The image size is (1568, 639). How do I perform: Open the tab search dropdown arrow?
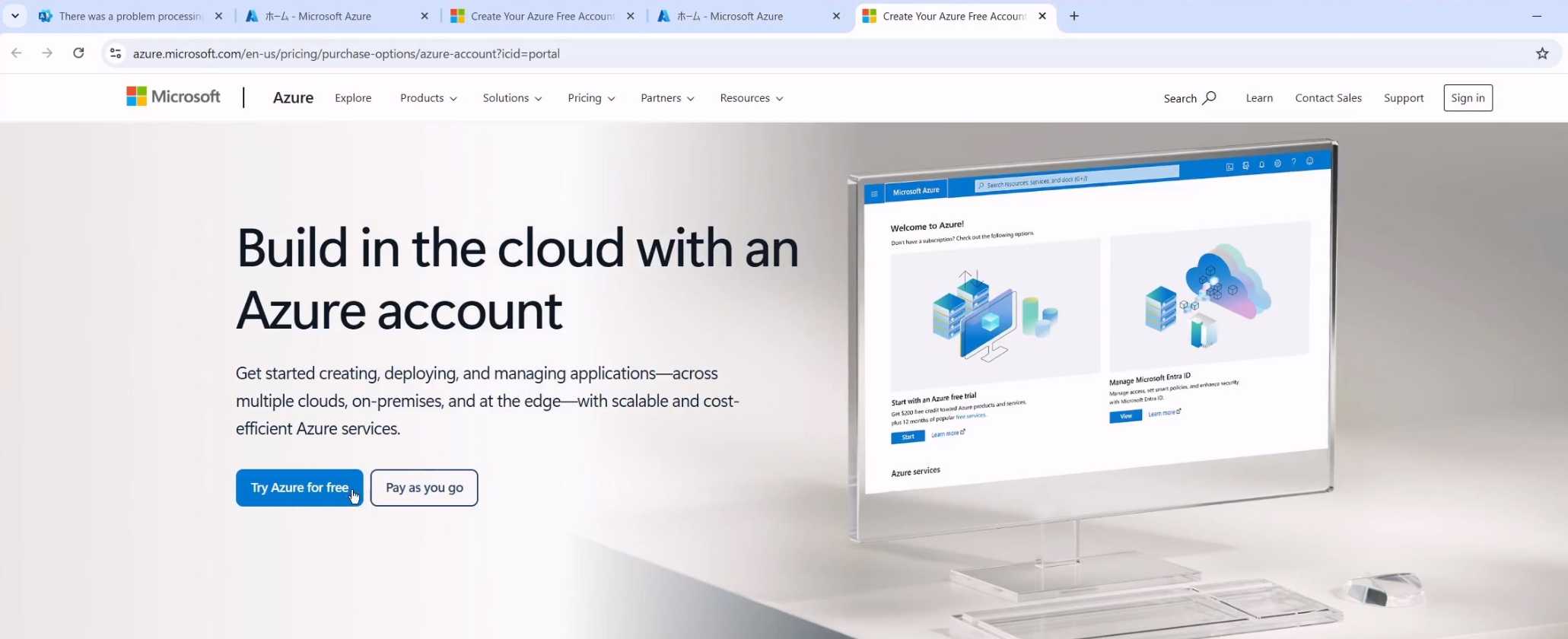(x=14, y=16)
